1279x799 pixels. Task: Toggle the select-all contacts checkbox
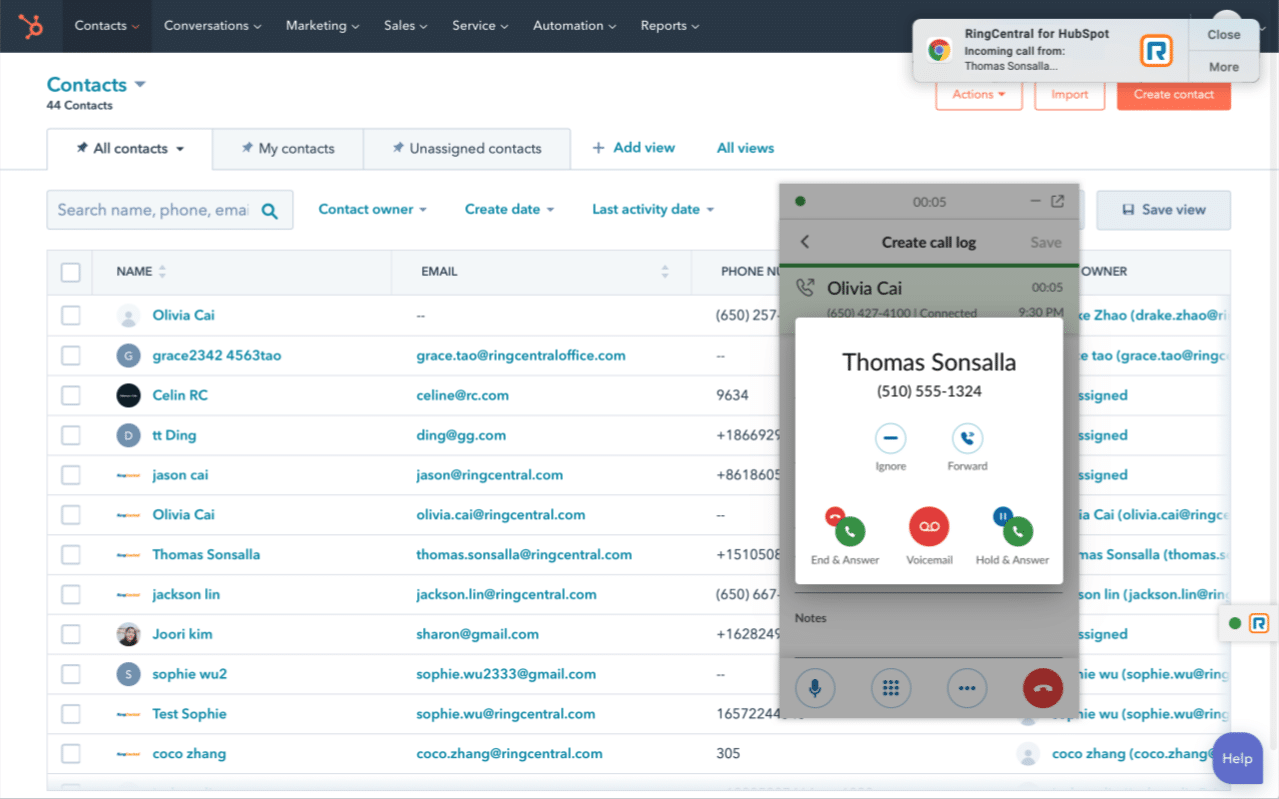pyautogui.click(x=71, y=272)
